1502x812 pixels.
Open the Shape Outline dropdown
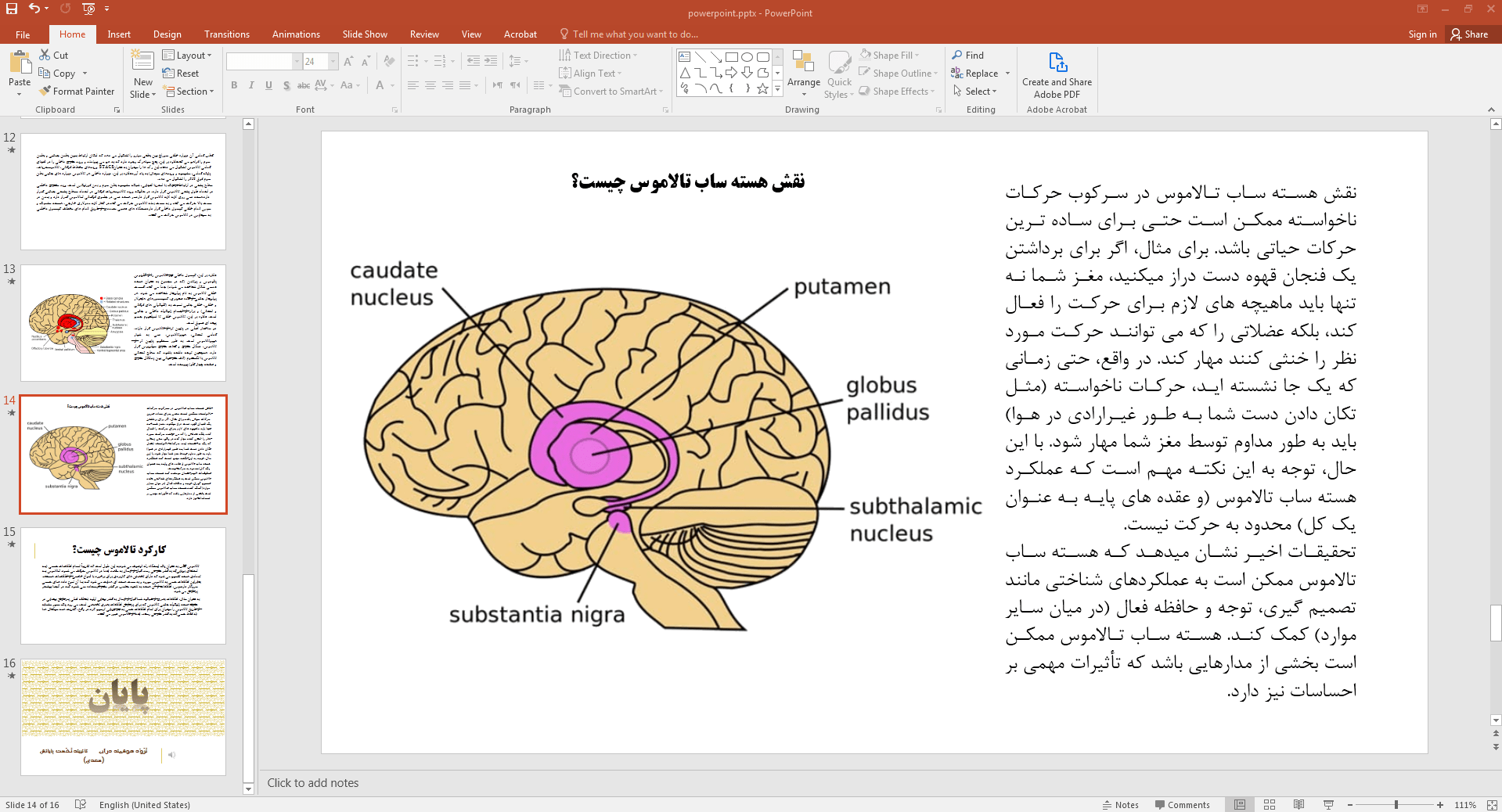pos(898,73)
